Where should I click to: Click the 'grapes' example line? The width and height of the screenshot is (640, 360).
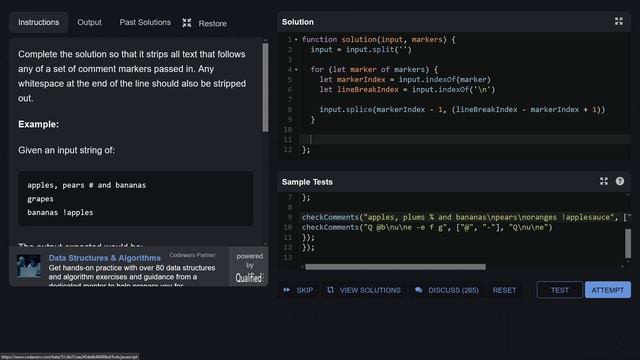(x=40, y=199)
